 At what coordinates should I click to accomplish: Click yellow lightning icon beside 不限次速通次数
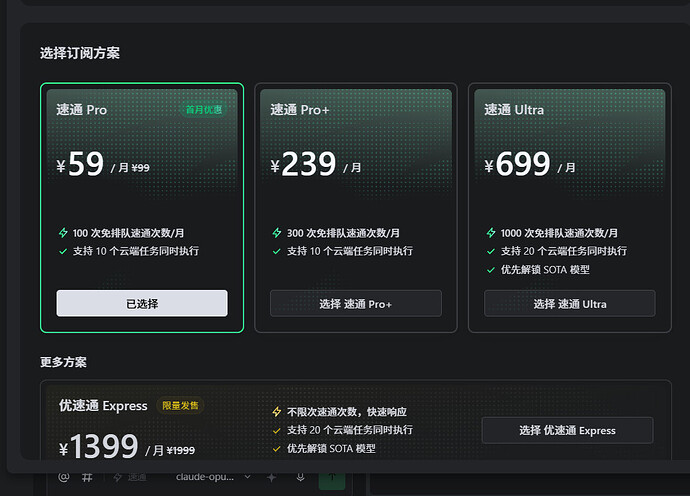[277, 411]
